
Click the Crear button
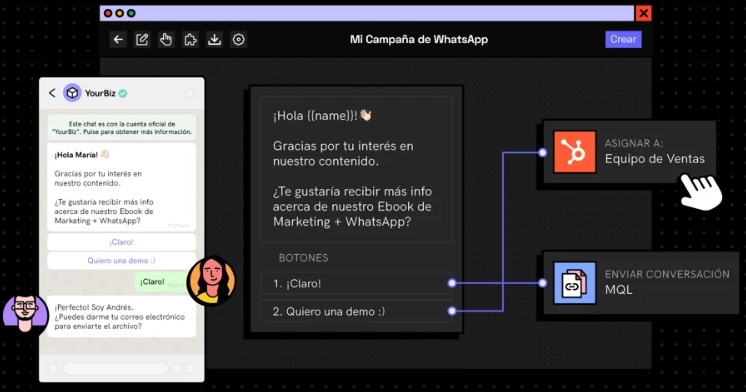coord(623,39)
